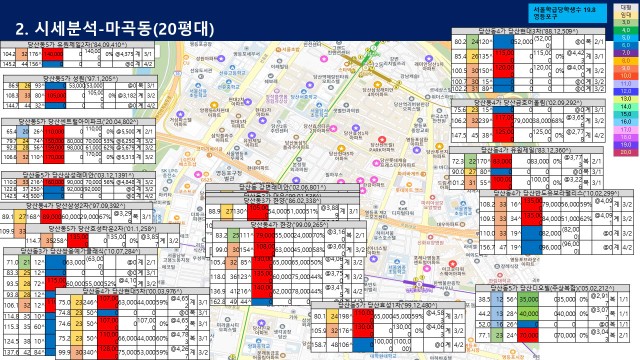Click the 당산 subway station marker on green line
The width and height of the screenshot is (640, 360).
[x=374, y=49]
